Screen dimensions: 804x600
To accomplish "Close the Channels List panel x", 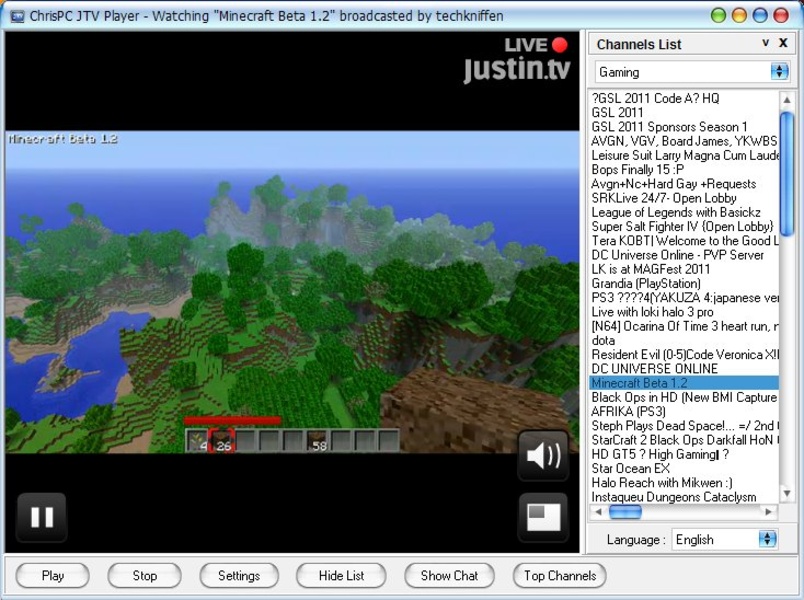I will [x=784, y=44].
